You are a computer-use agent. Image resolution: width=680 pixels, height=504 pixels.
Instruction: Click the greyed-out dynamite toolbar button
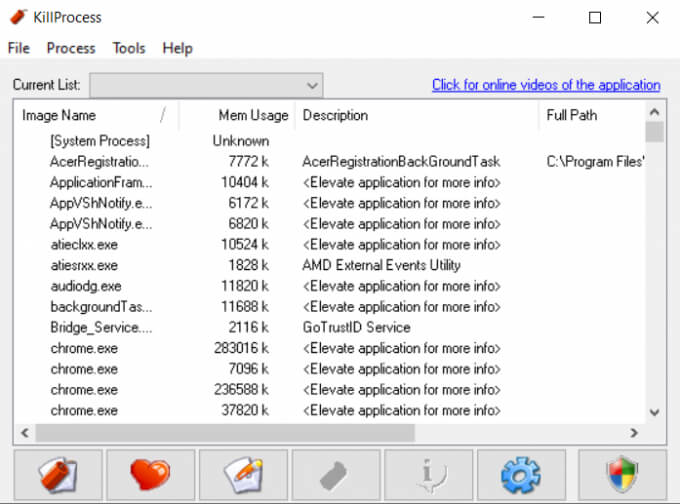[336, 475]
